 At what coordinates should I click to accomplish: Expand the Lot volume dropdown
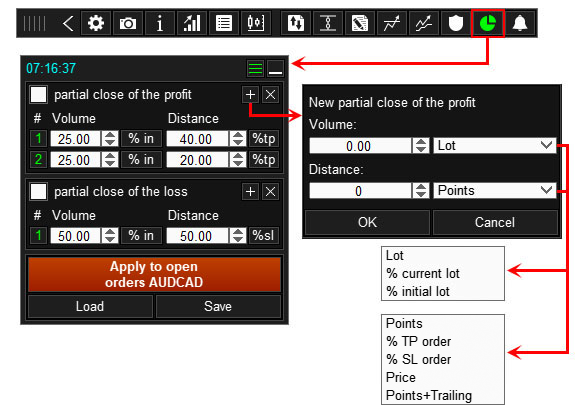495,146
